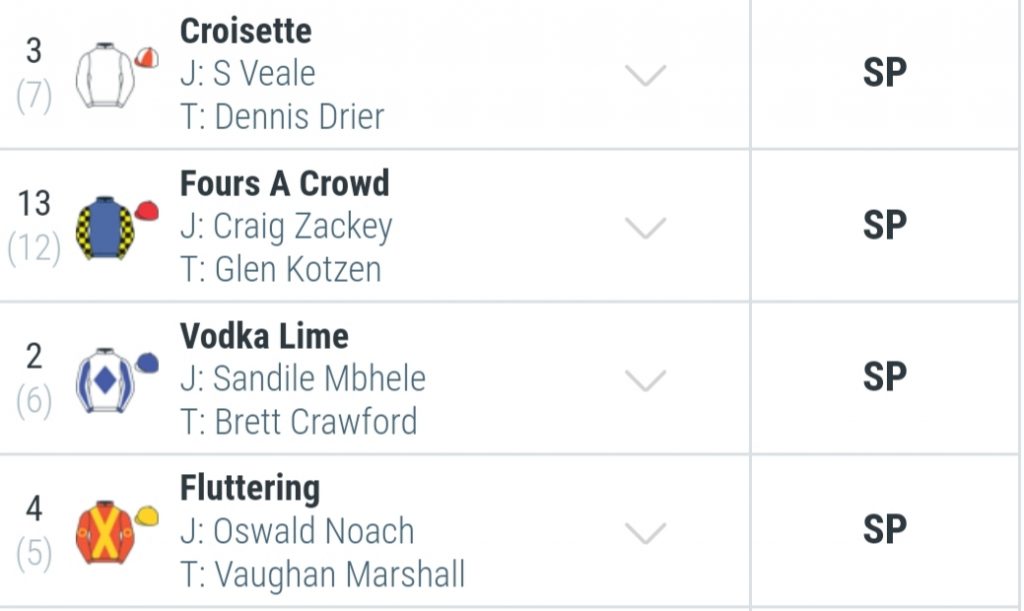Select SP odds for Croisette

884,72
